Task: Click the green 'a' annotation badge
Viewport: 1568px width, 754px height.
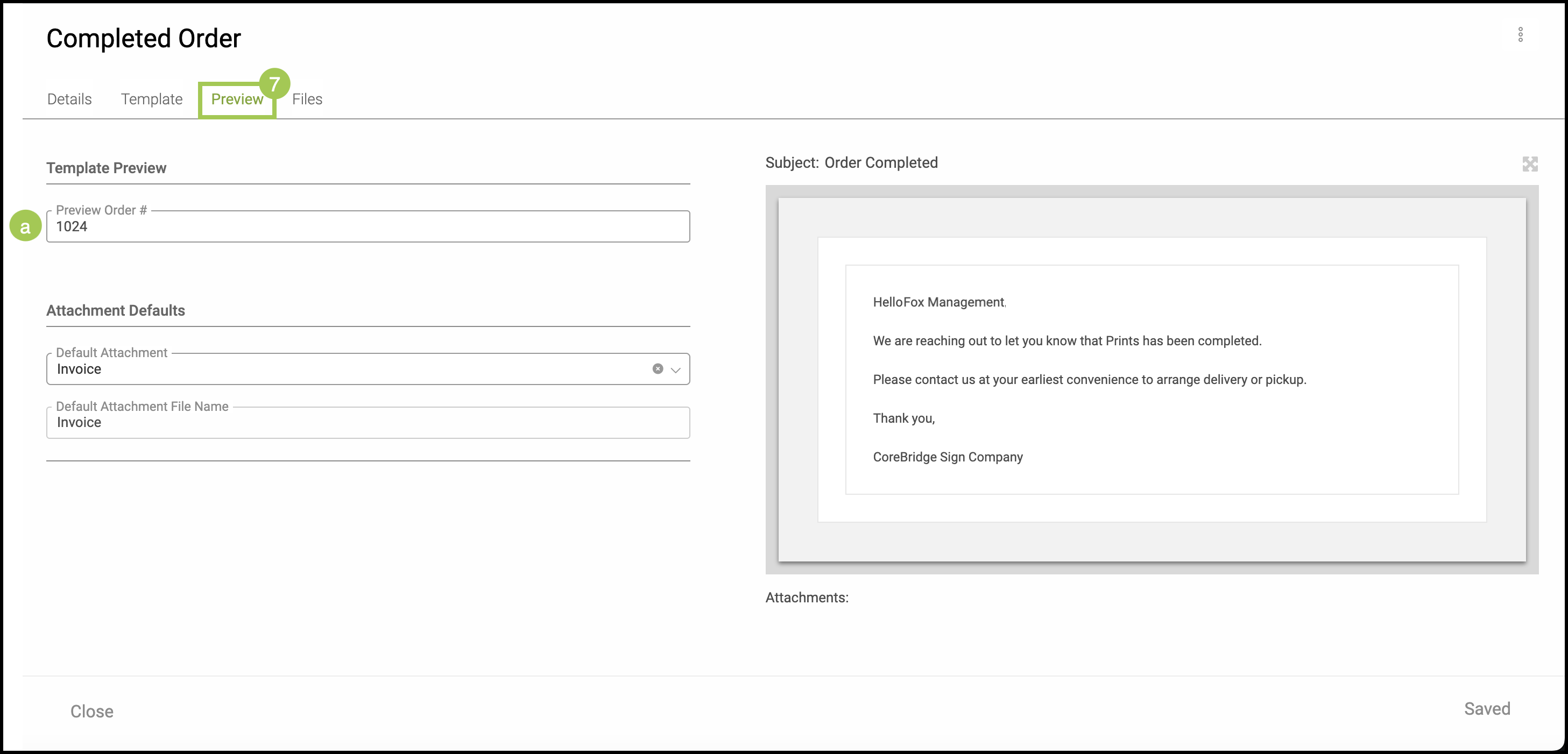Action: [x=26, y=226]
